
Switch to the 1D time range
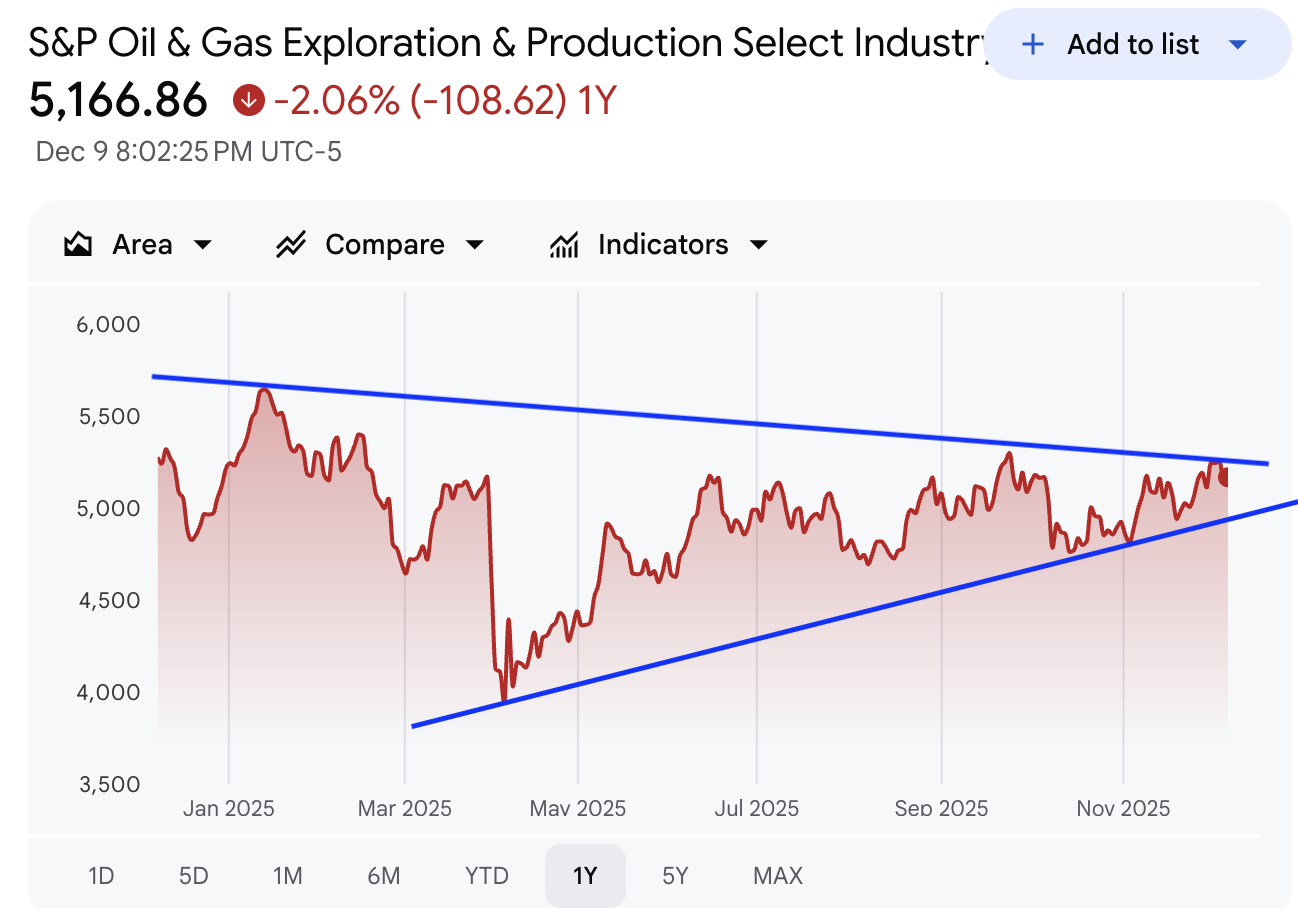click(101, 876)
